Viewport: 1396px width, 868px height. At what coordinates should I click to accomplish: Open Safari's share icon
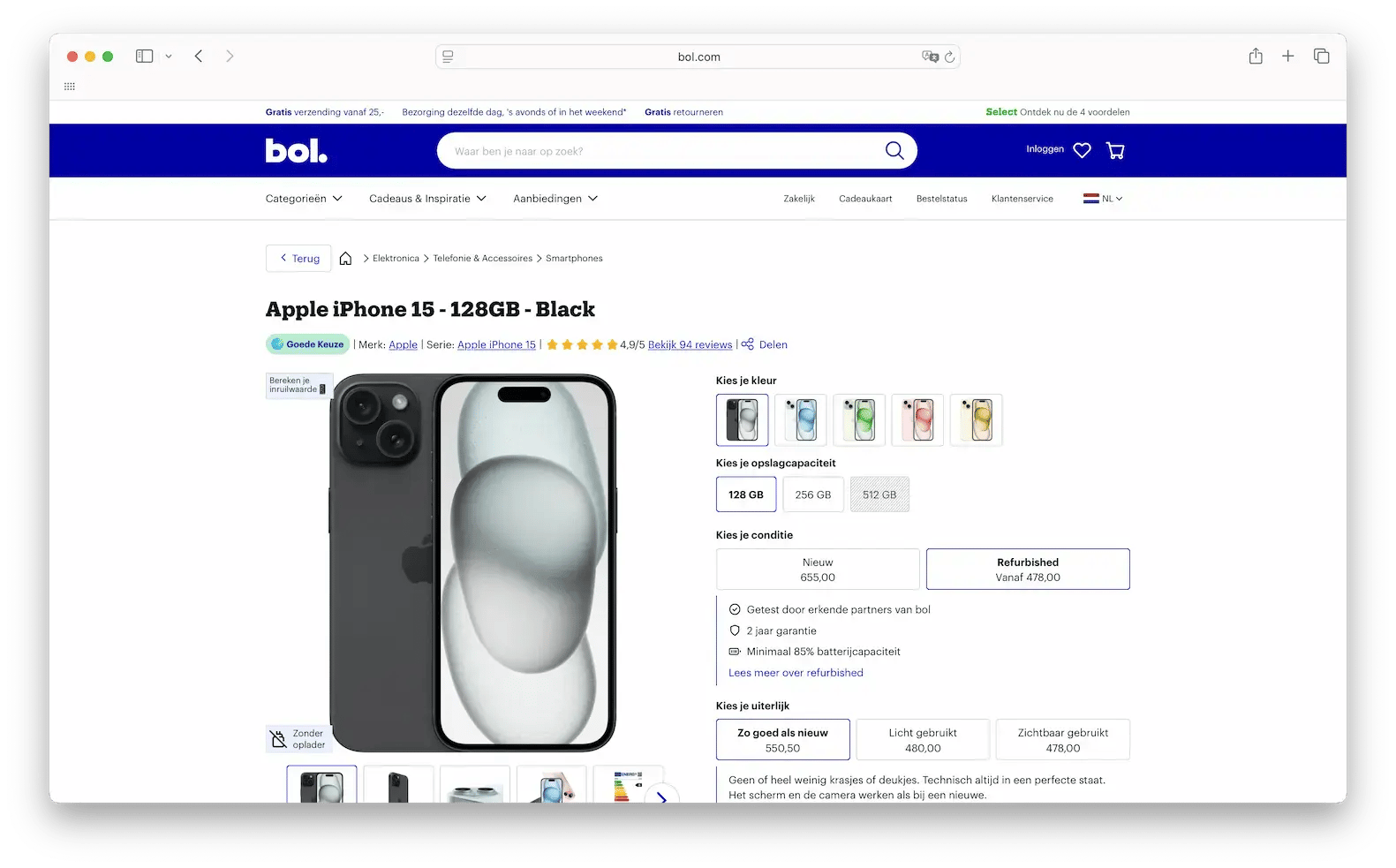1256,56
